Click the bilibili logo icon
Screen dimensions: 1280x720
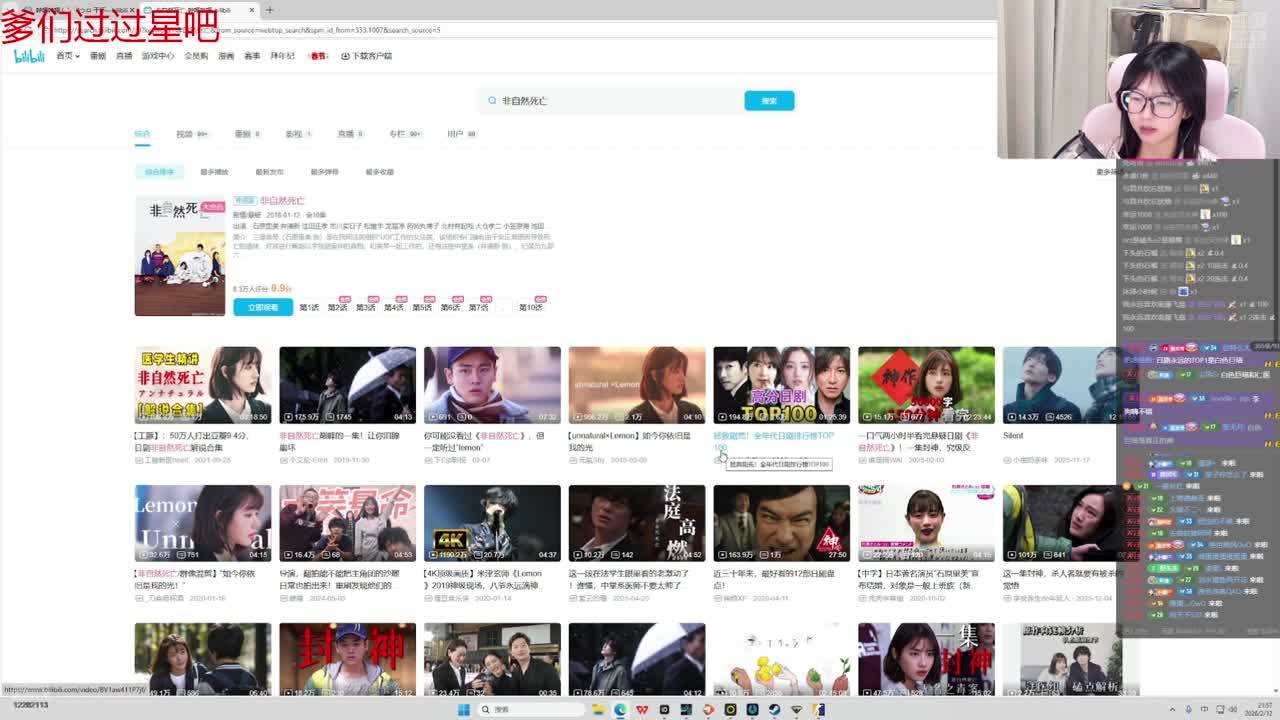pos(29,56)
